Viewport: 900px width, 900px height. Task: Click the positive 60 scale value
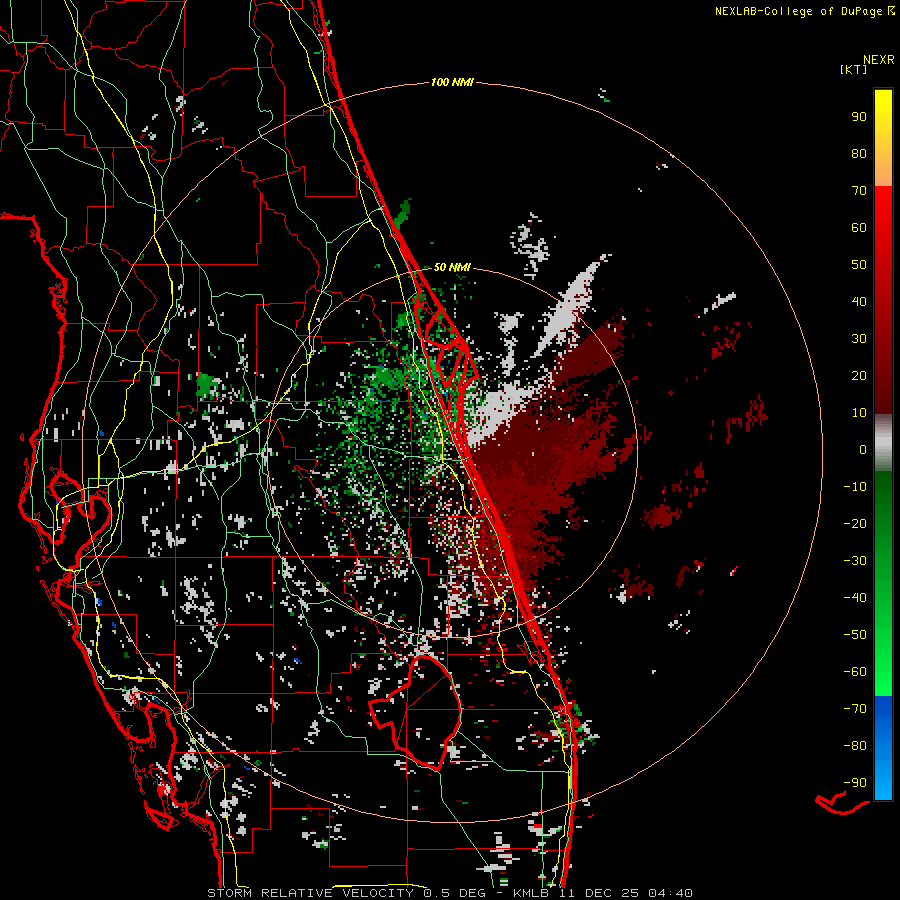tap(859, 228)
